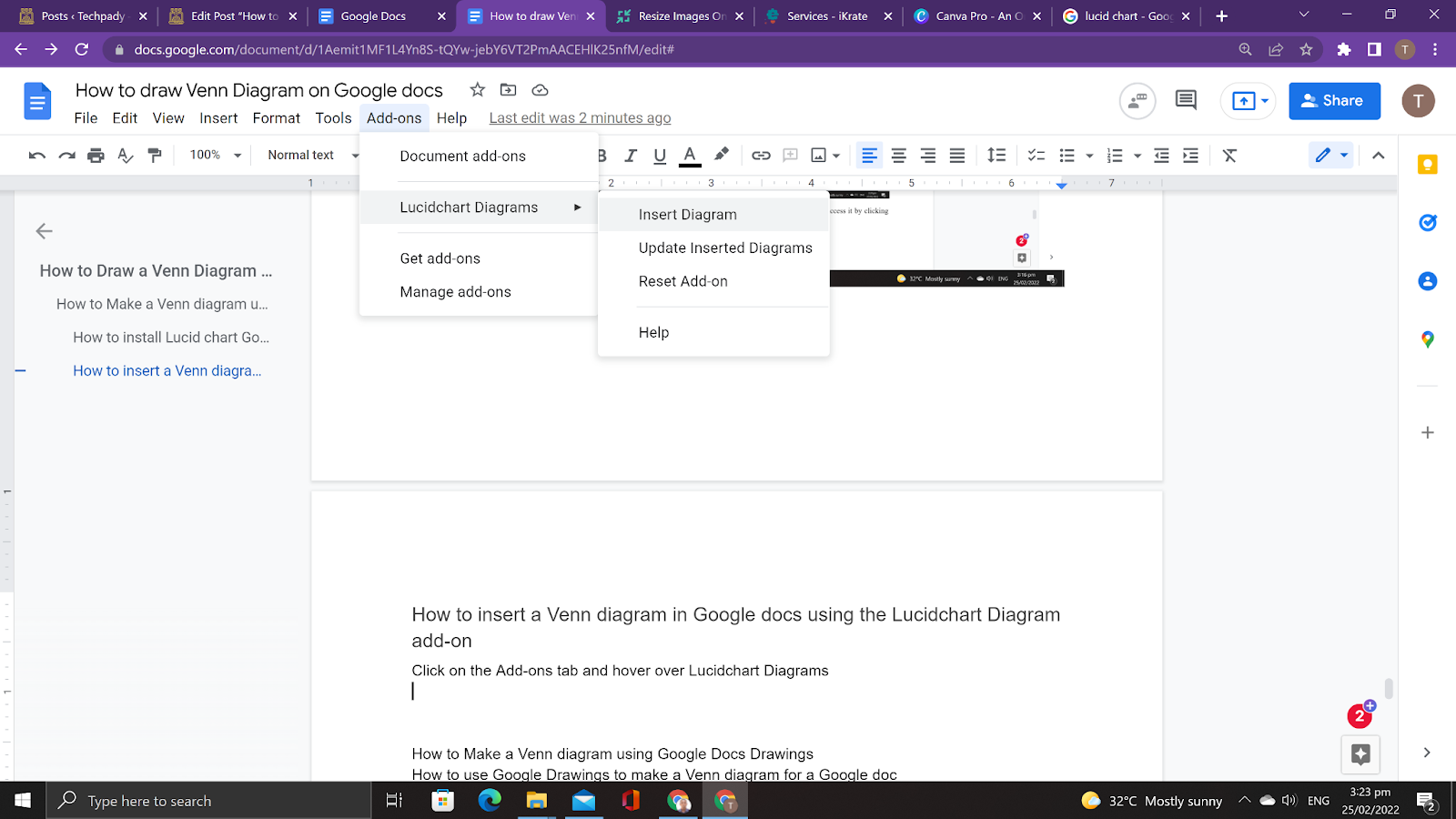Toggle the numbered list
The height and width of the screenshot is (819, 1456).
pos(1115,156)
